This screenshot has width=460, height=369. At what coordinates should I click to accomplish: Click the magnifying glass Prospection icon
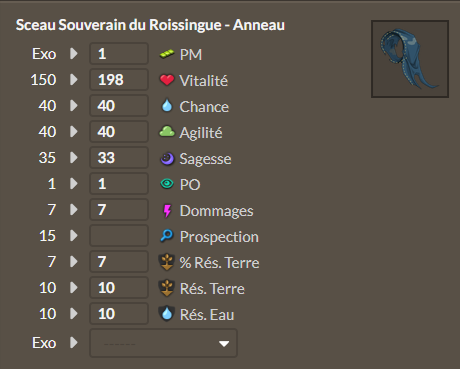[167, 236]
